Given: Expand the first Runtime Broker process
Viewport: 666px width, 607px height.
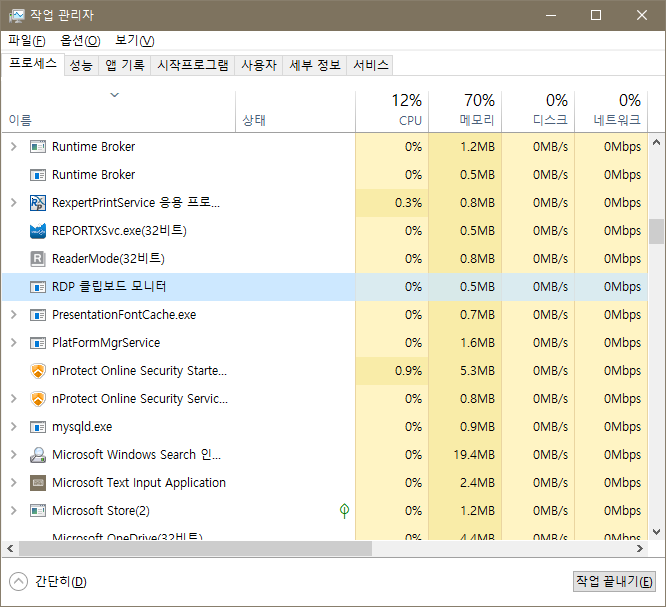Looking at the screenshot, I should coord(14,147).
